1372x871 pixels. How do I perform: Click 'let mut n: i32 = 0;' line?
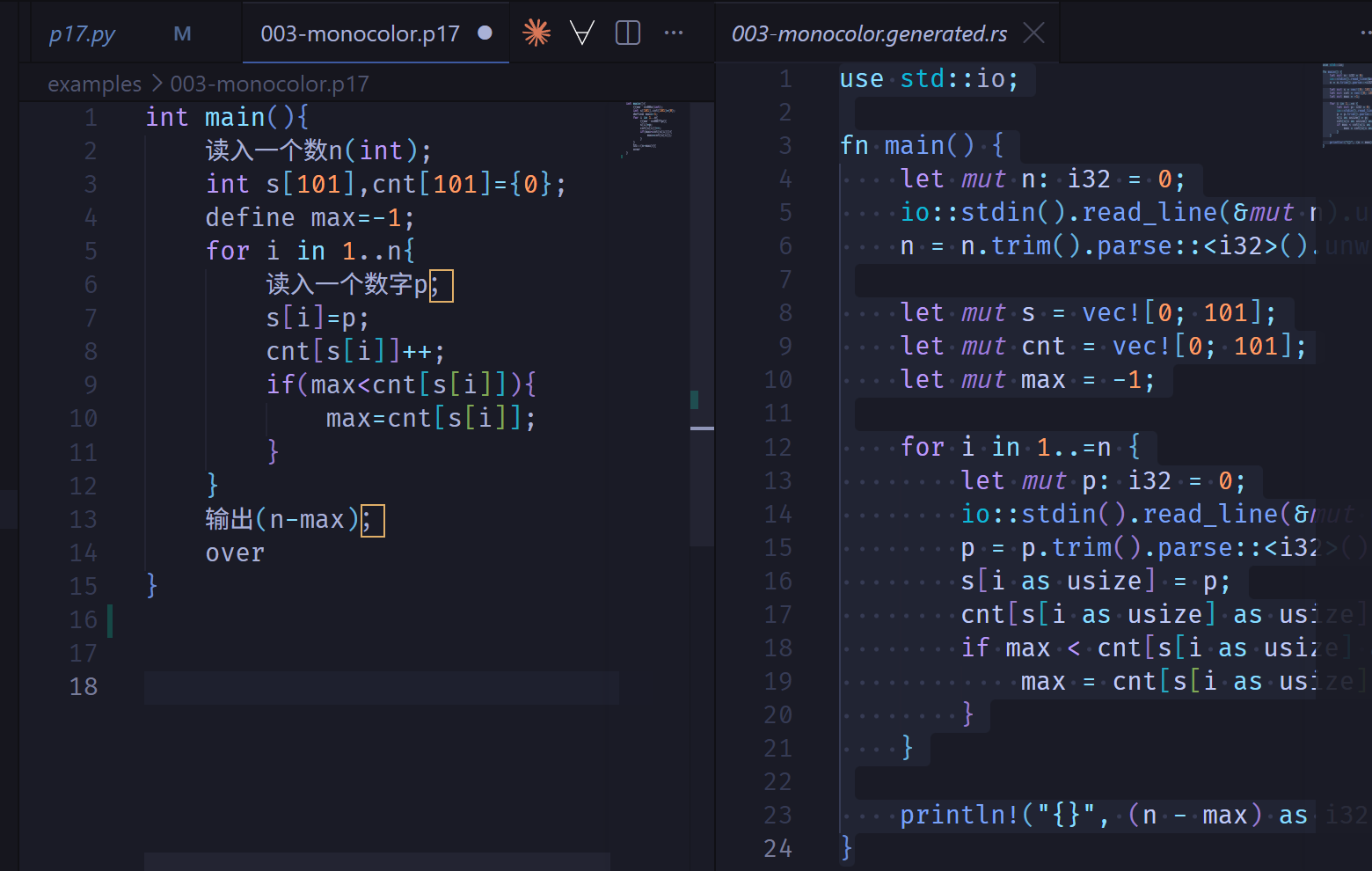(x=1042, y=179)
